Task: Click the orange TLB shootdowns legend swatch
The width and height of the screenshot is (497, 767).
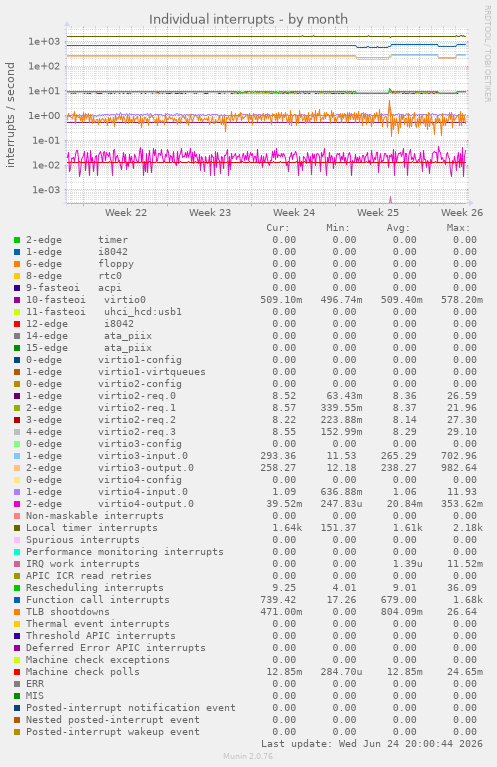Action: pyautogui.click(x=17, y=612)
